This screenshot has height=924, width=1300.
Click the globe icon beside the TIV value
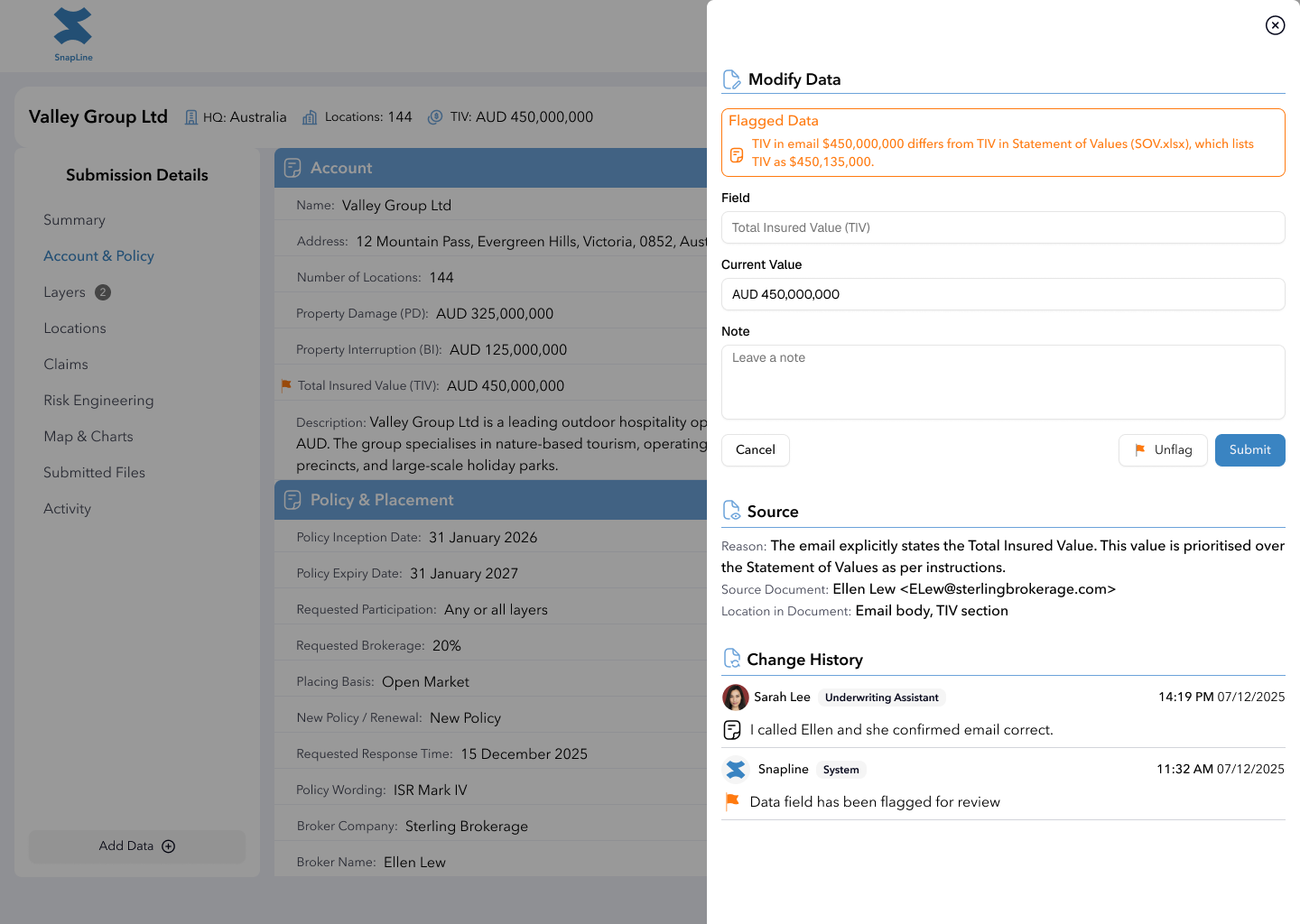pyautogui.click(x=434, y=116)
